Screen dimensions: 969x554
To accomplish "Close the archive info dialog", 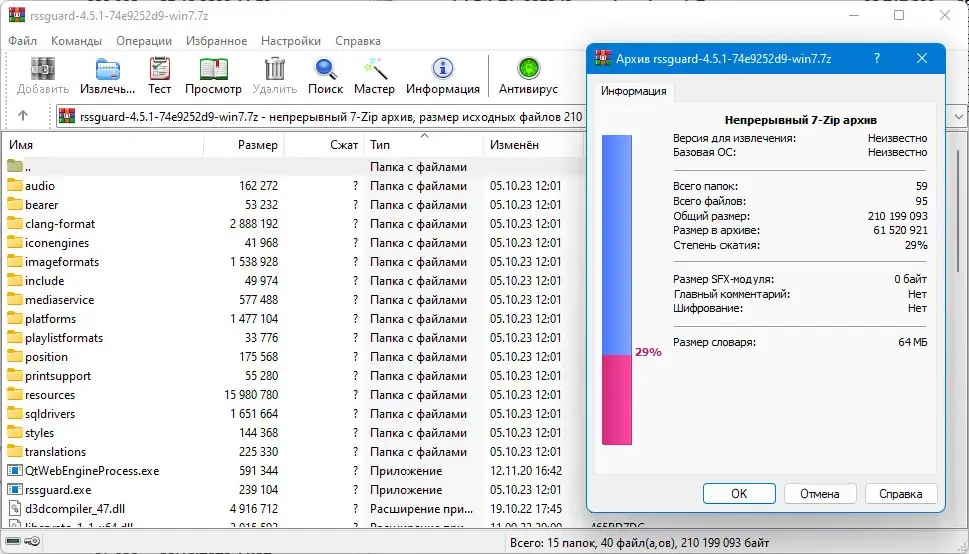I will pos(922,59).
